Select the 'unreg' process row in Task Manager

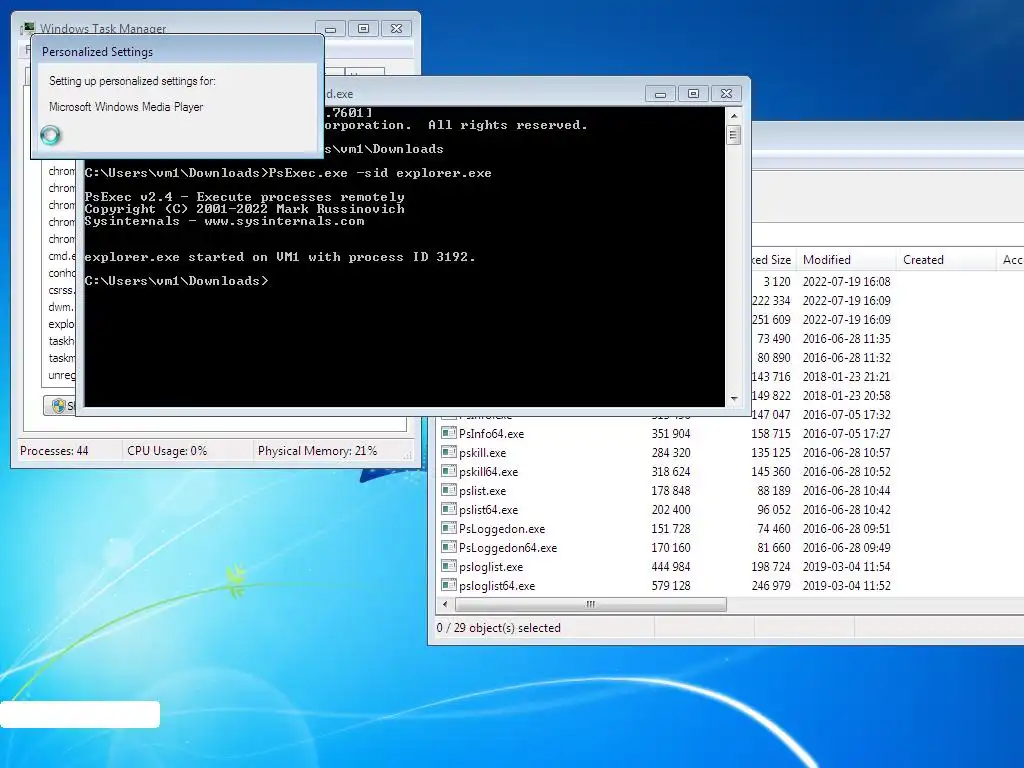pos(62,375)
